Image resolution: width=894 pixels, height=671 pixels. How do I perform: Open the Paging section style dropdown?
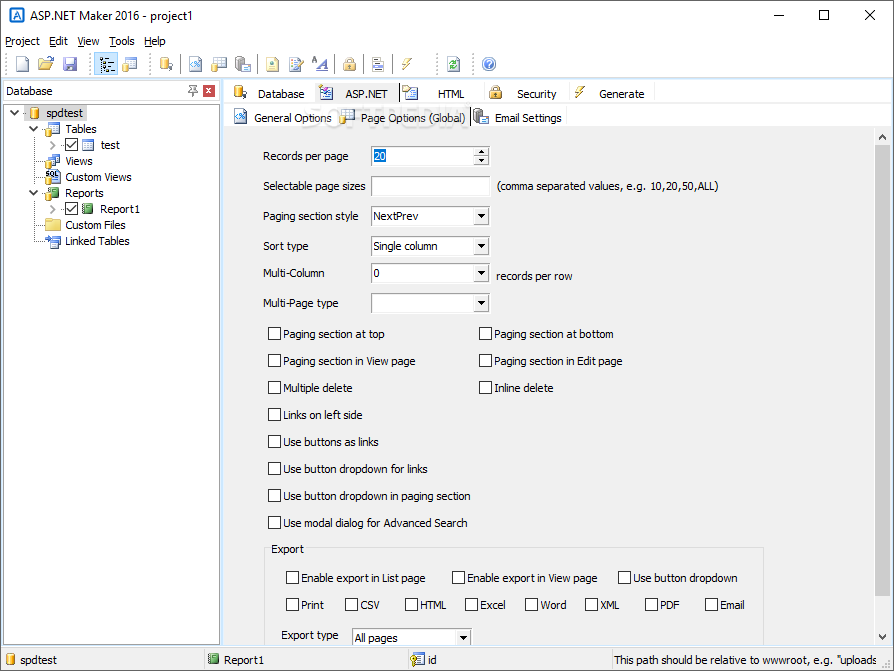(x=481, y=216)
